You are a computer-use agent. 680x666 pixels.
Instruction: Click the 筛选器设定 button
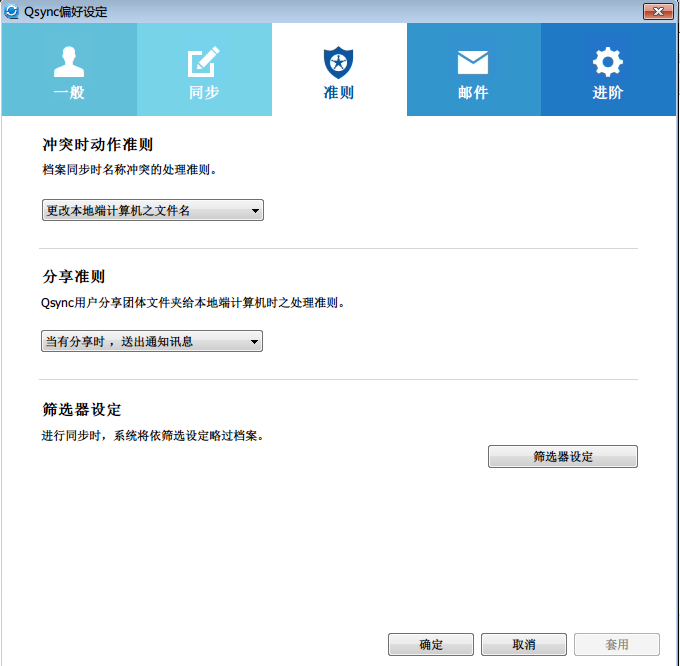coord(562,457)
